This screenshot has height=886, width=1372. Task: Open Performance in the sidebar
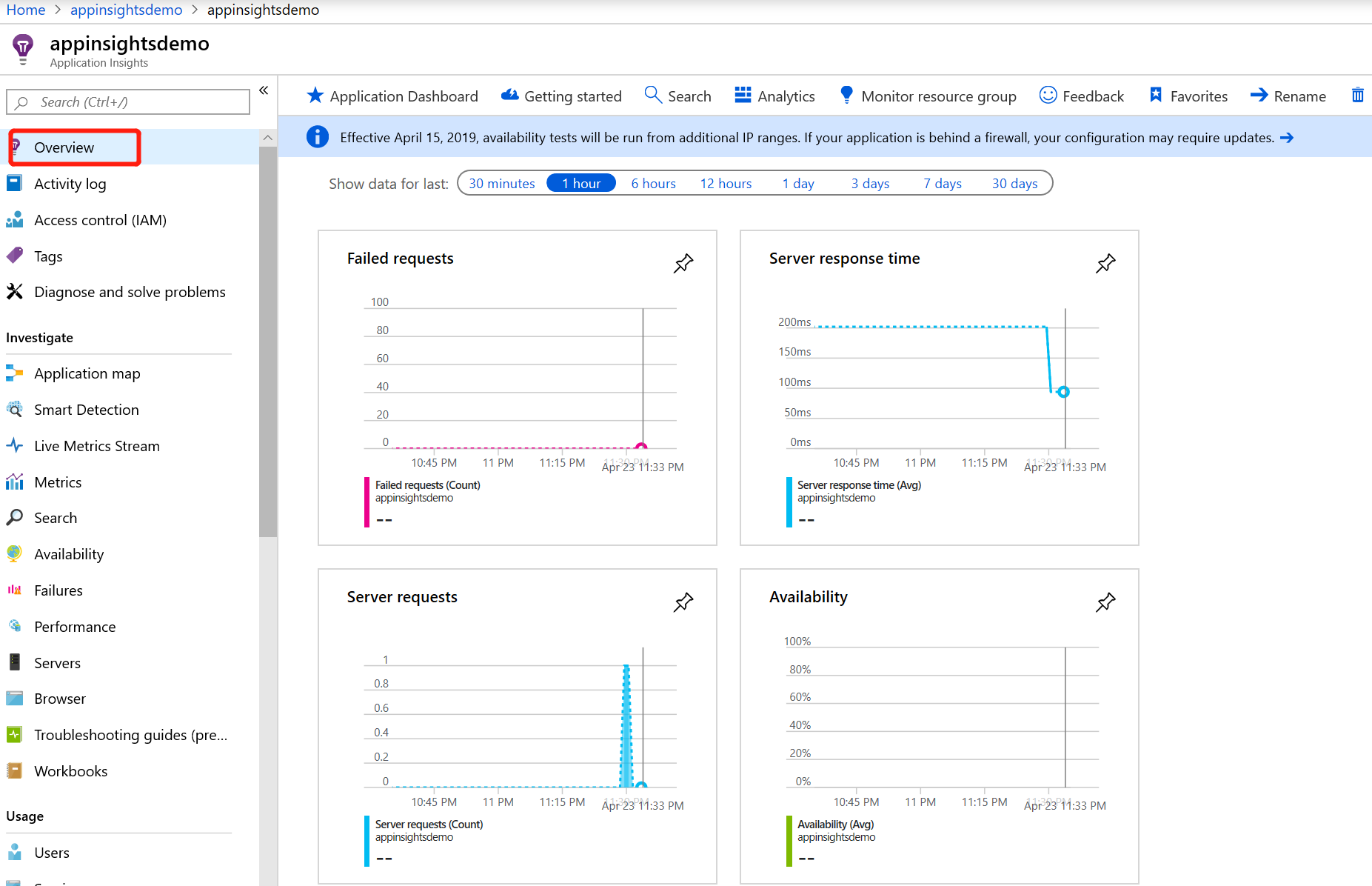click(x=75, y=626)
